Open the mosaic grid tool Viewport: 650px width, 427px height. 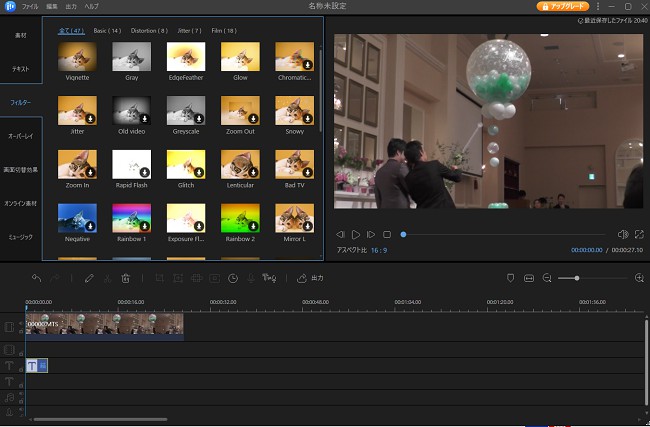196,278
